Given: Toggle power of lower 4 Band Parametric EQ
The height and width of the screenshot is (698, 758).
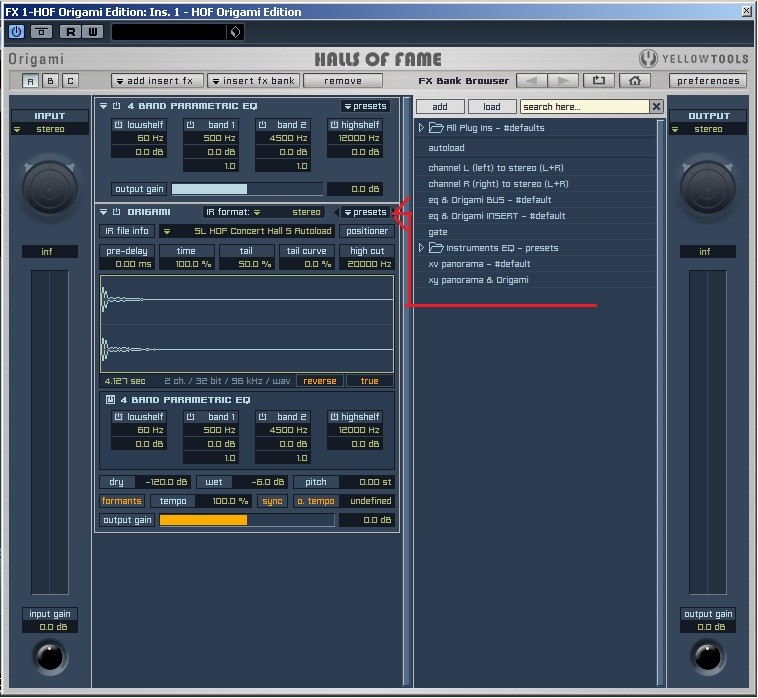Looking at the screenshot, I should click(x=110, y=400).
